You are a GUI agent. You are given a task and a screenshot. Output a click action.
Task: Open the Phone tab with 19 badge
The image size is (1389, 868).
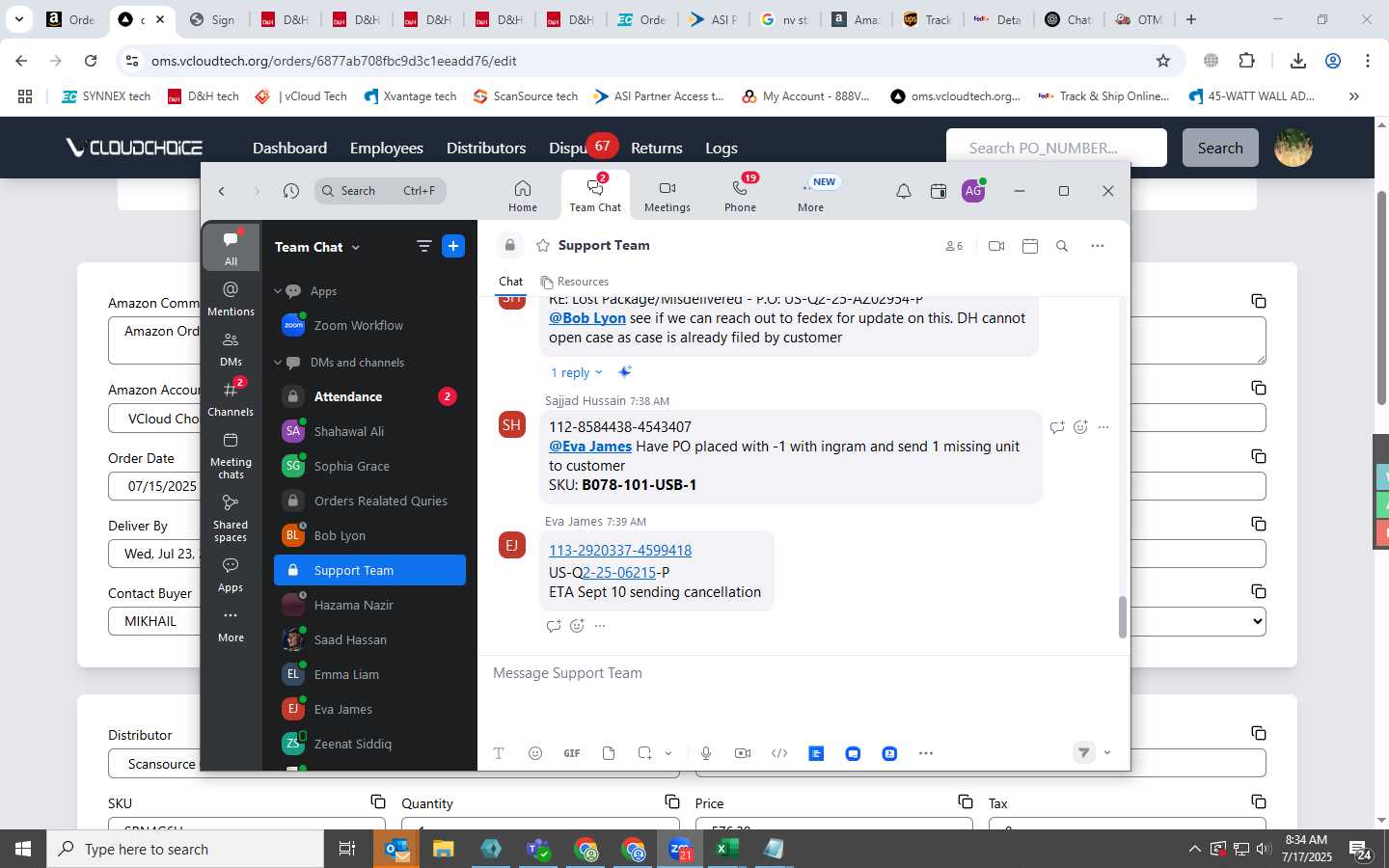coord(741,196)
